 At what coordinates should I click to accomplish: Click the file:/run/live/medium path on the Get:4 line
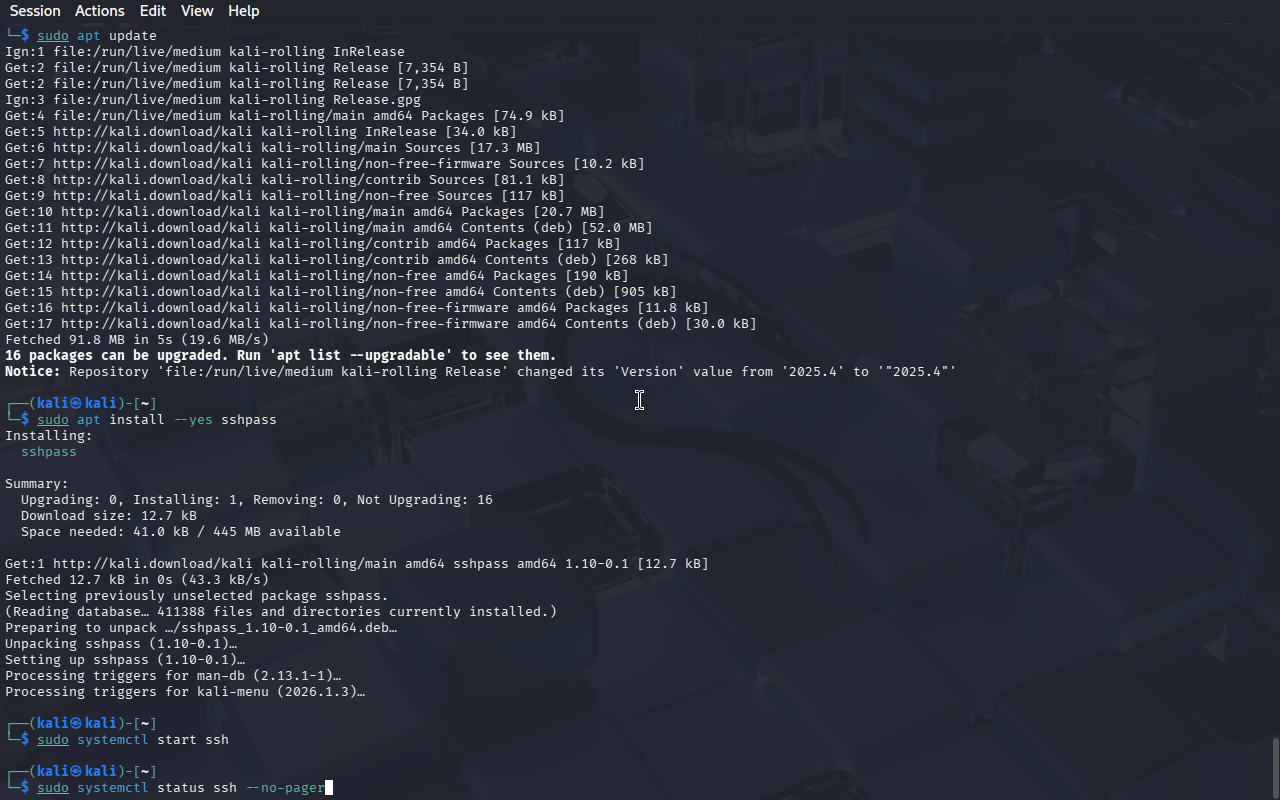[137, 116]
